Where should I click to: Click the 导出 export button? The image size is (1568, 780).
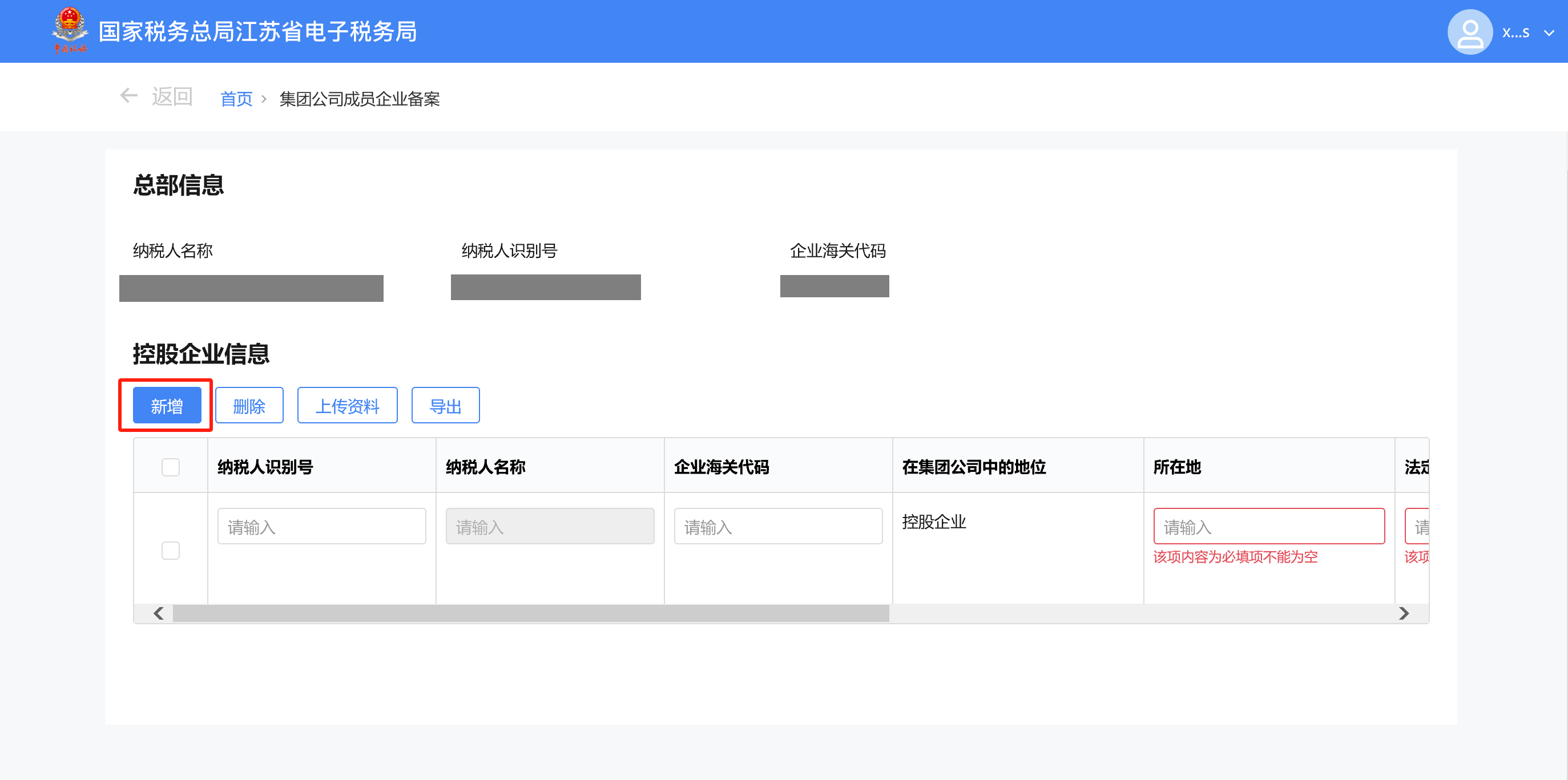tap(445, 406)
